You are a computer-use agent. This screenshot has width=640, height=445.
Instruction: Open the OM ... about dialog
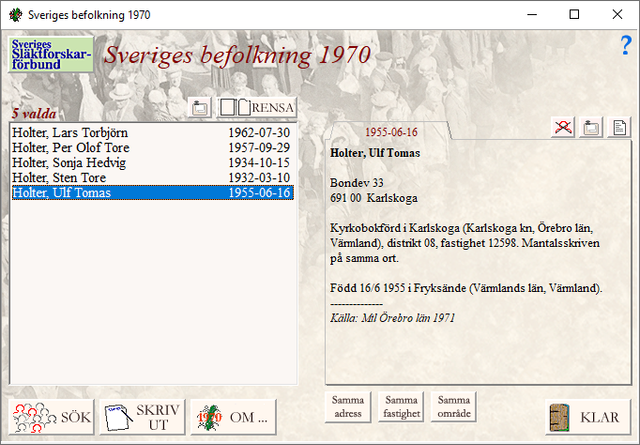233,417
